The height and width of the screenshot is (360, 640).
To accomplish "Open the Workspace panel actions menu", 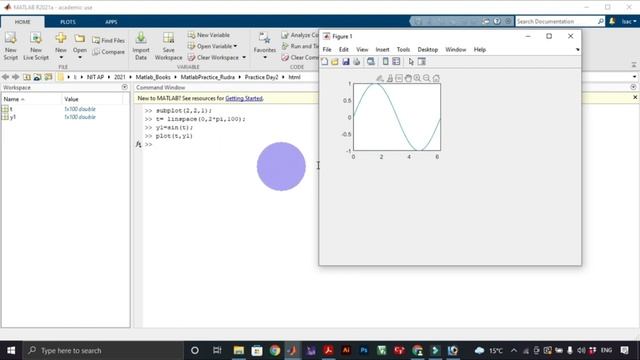I will [124, 87].
